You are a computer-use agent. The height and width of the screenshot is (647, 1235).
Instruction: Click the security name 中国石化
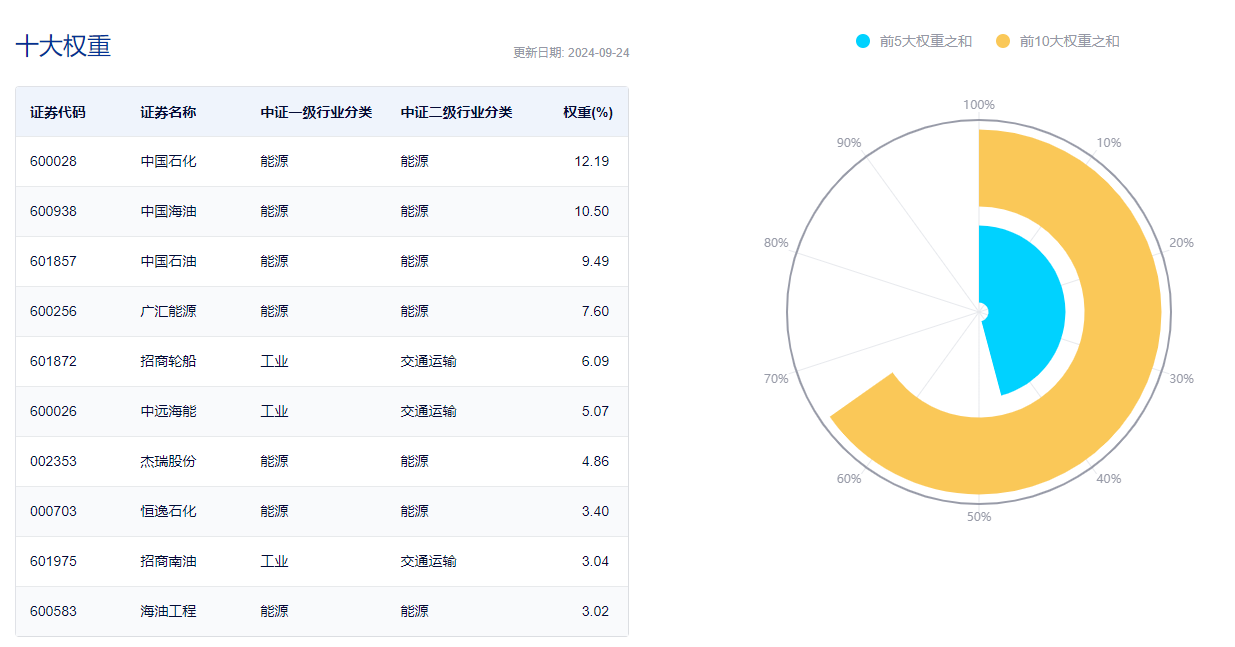168,161
